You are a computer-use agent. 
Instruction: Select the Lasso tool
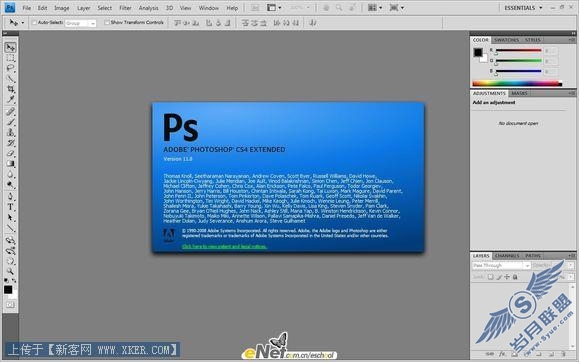coord(10,68)
